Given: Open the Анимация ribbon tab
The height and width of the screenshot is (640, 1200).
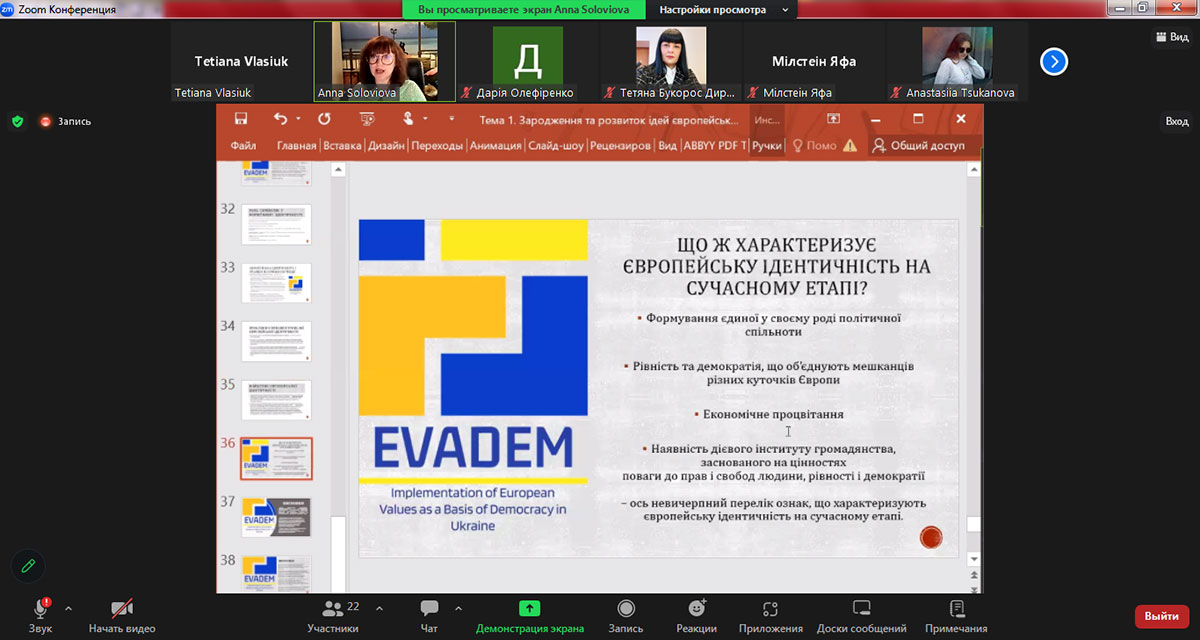Looking at the screenshot, I should (496, 145).
